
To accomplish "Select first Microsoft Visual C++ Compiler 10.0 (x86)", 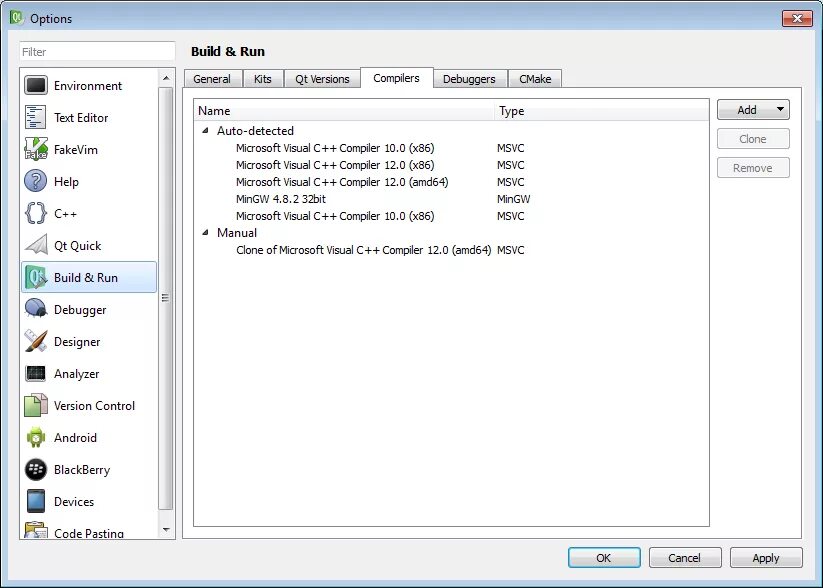I will tap(335, 148).
